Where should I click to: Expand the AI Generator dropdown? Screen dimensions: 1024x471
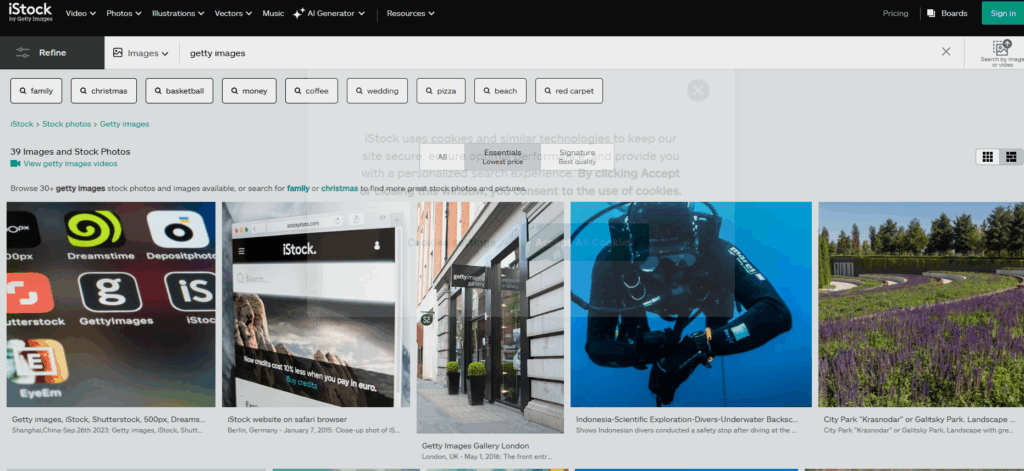pos(330,13)
